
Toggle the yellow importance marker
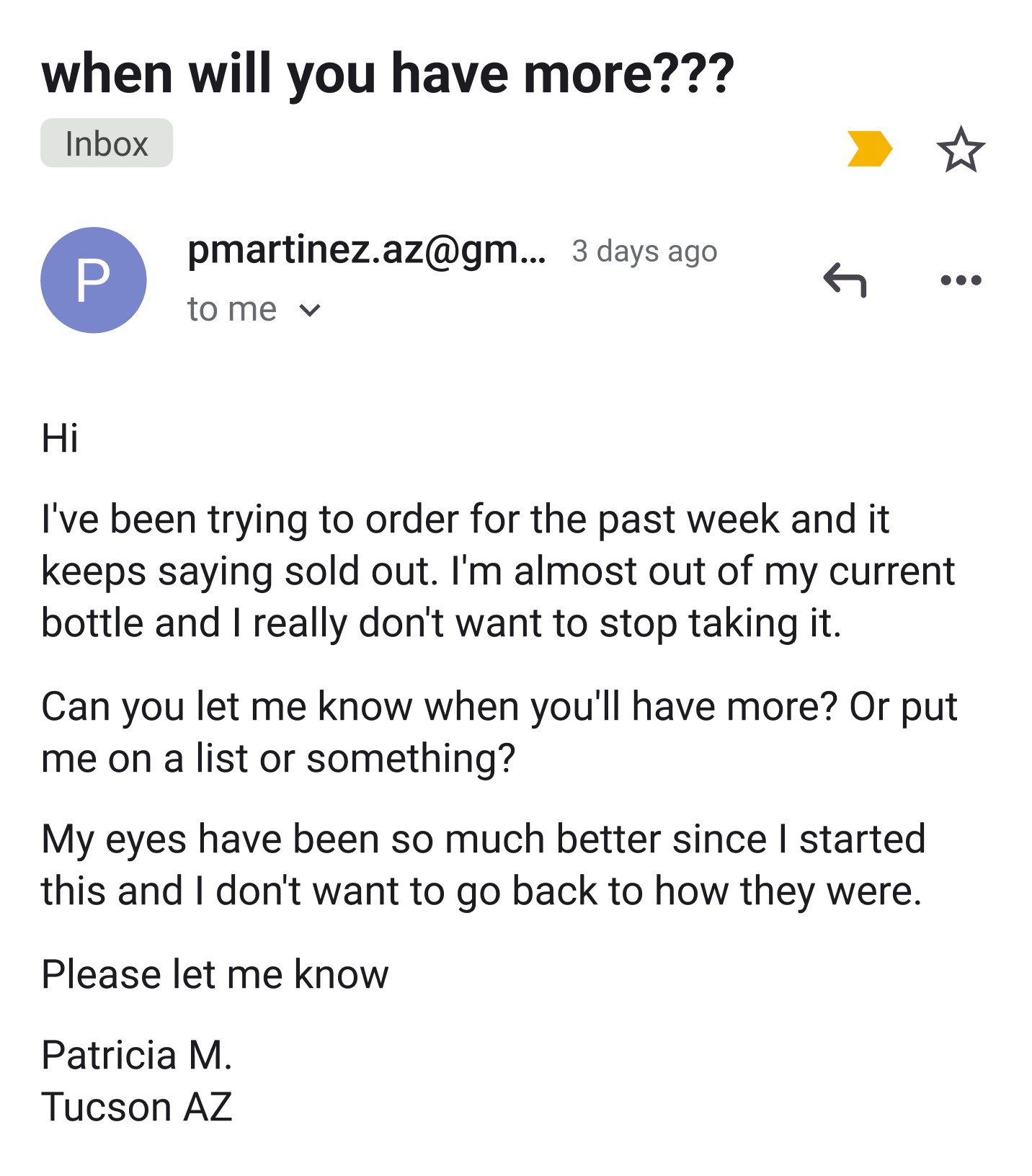click(869, 148)
